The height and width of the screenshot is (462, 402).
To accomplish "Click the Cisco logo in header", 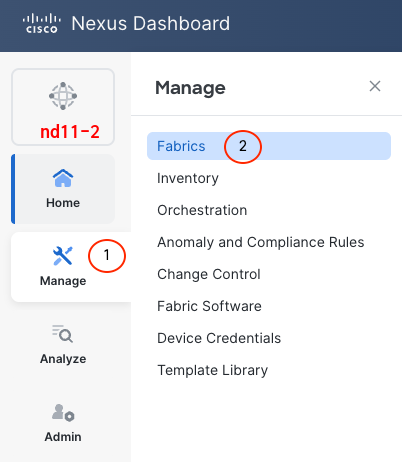I will (x=42, y=23).
